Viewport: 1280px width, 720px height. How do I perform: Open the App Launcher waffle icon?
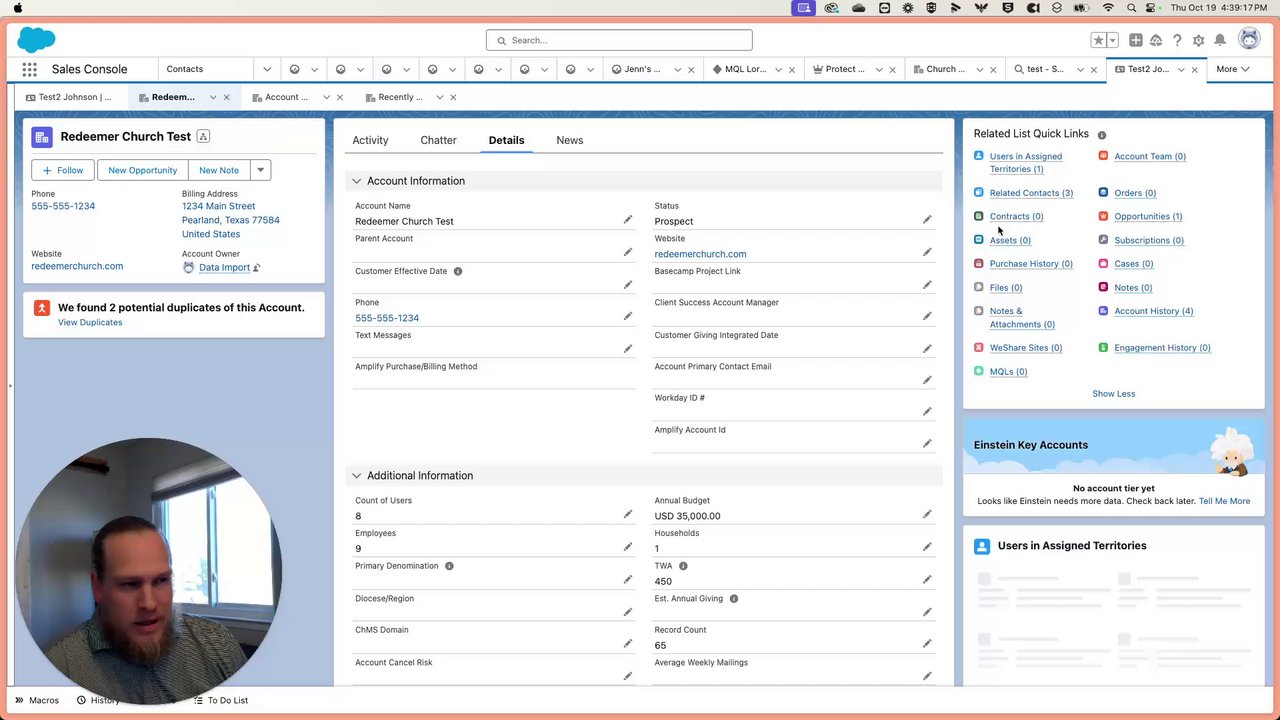point(30,69)
